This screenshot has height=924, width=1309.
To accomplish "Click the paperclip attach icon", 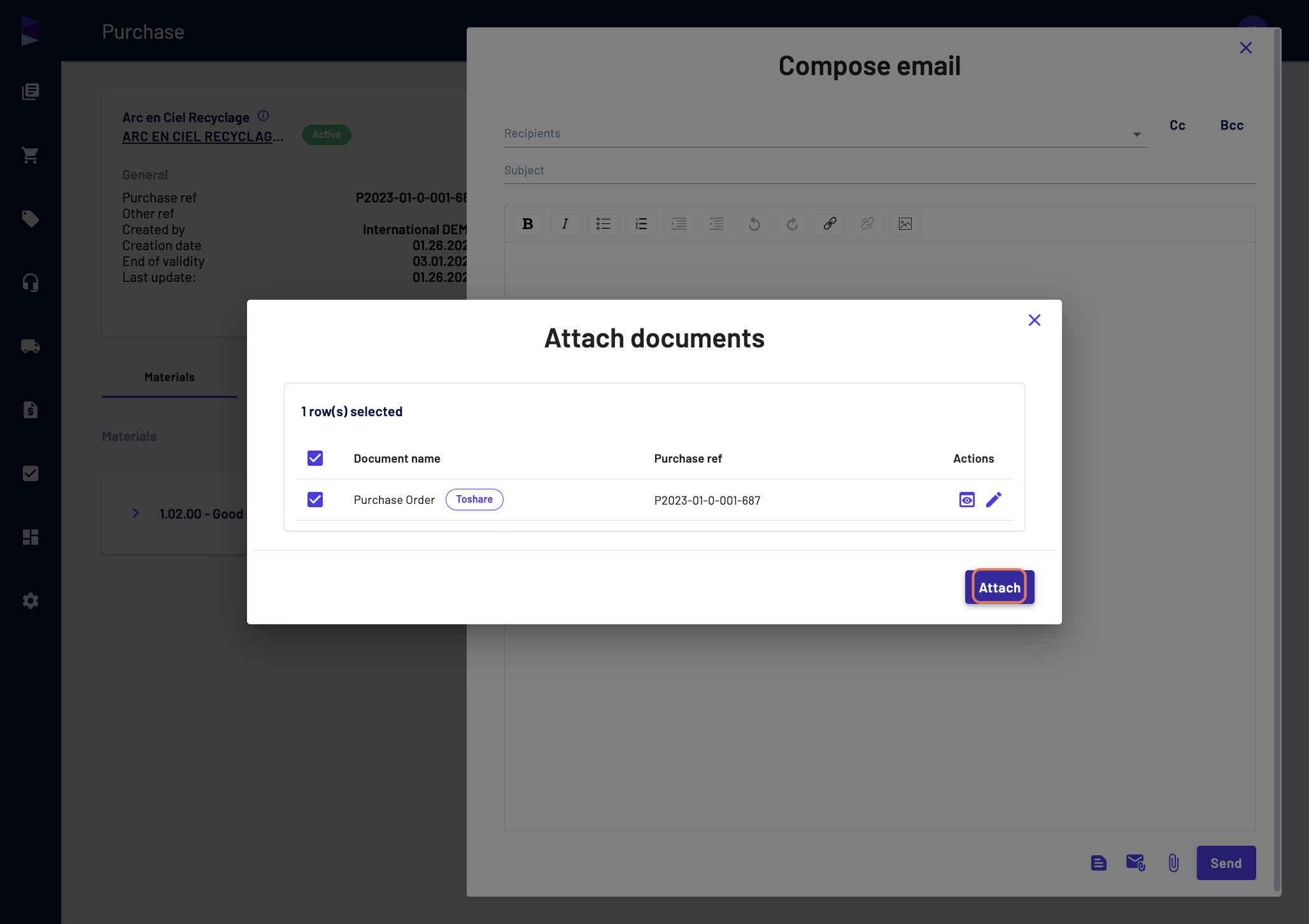I will click(1173, 863).
